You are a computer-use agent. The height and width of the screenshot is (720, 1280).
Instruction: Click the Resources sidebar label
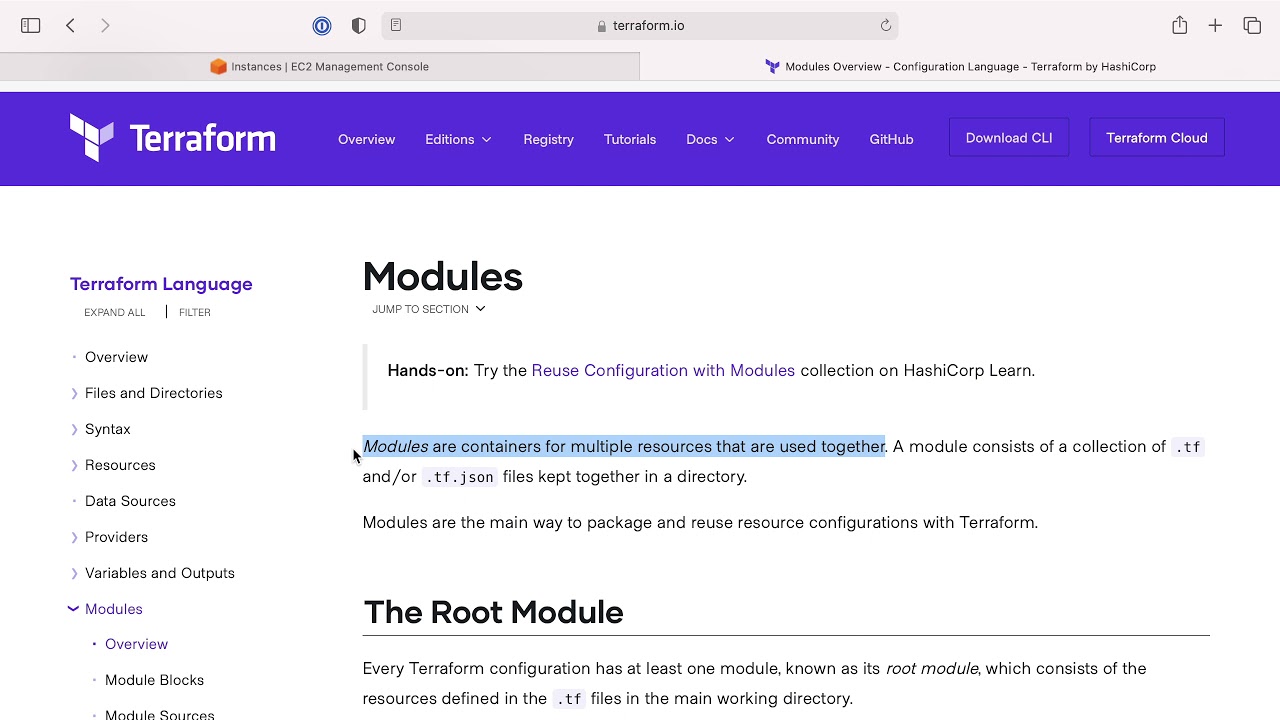pyautogui.click(x=120, y=465)
